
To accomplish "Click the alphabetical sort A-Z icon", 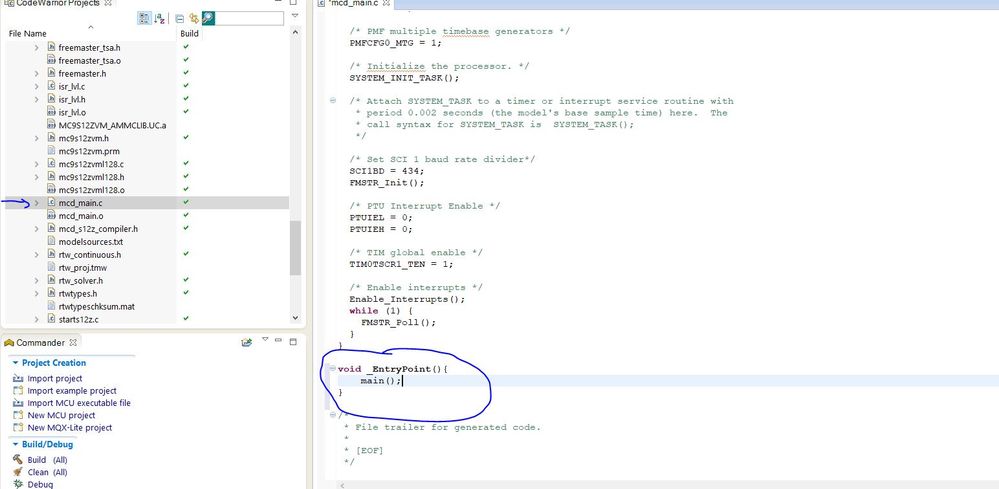I will click(159, 18).
